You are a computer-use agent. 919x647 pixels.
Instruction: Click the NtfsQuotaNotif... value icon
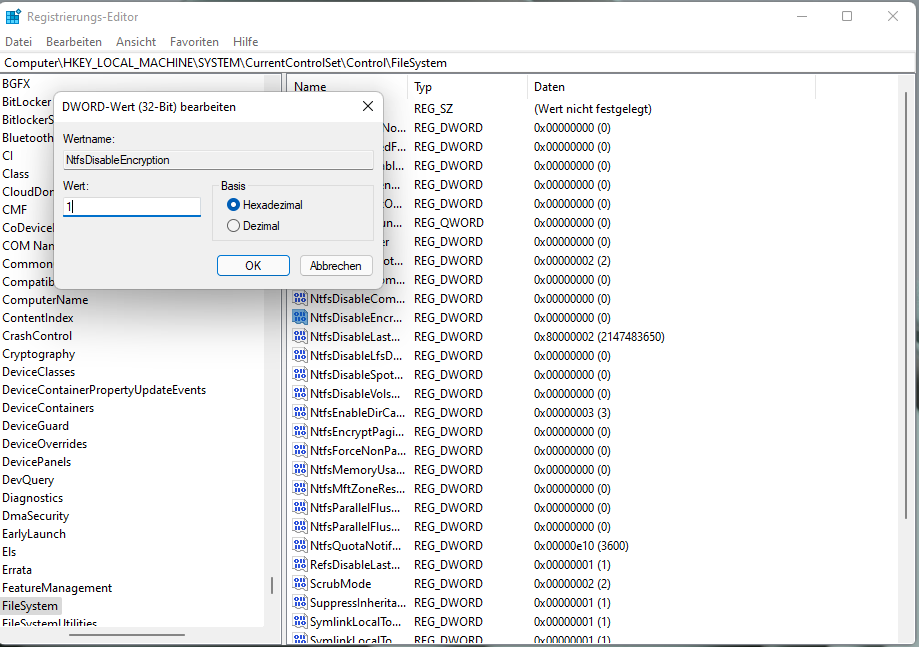point(300,545)
